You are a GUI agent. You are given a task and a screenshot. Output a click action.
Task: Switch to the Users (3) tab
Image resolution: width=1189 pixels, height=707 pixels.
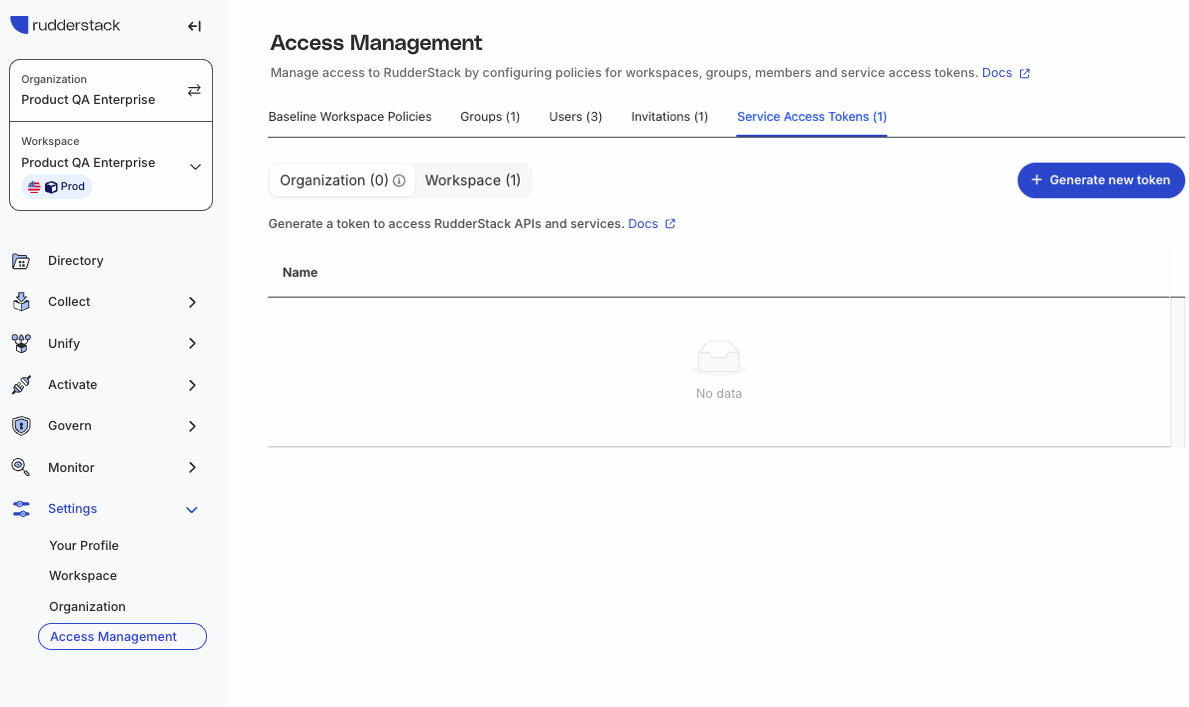coord(576,117)
